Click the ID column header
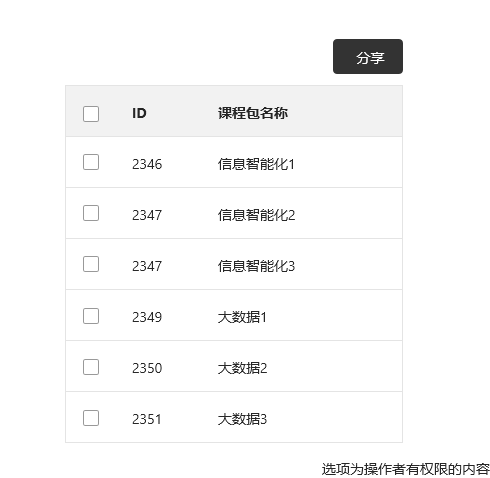Image resolution: width=490 pixels, height=478 pixels. [139, 113]
